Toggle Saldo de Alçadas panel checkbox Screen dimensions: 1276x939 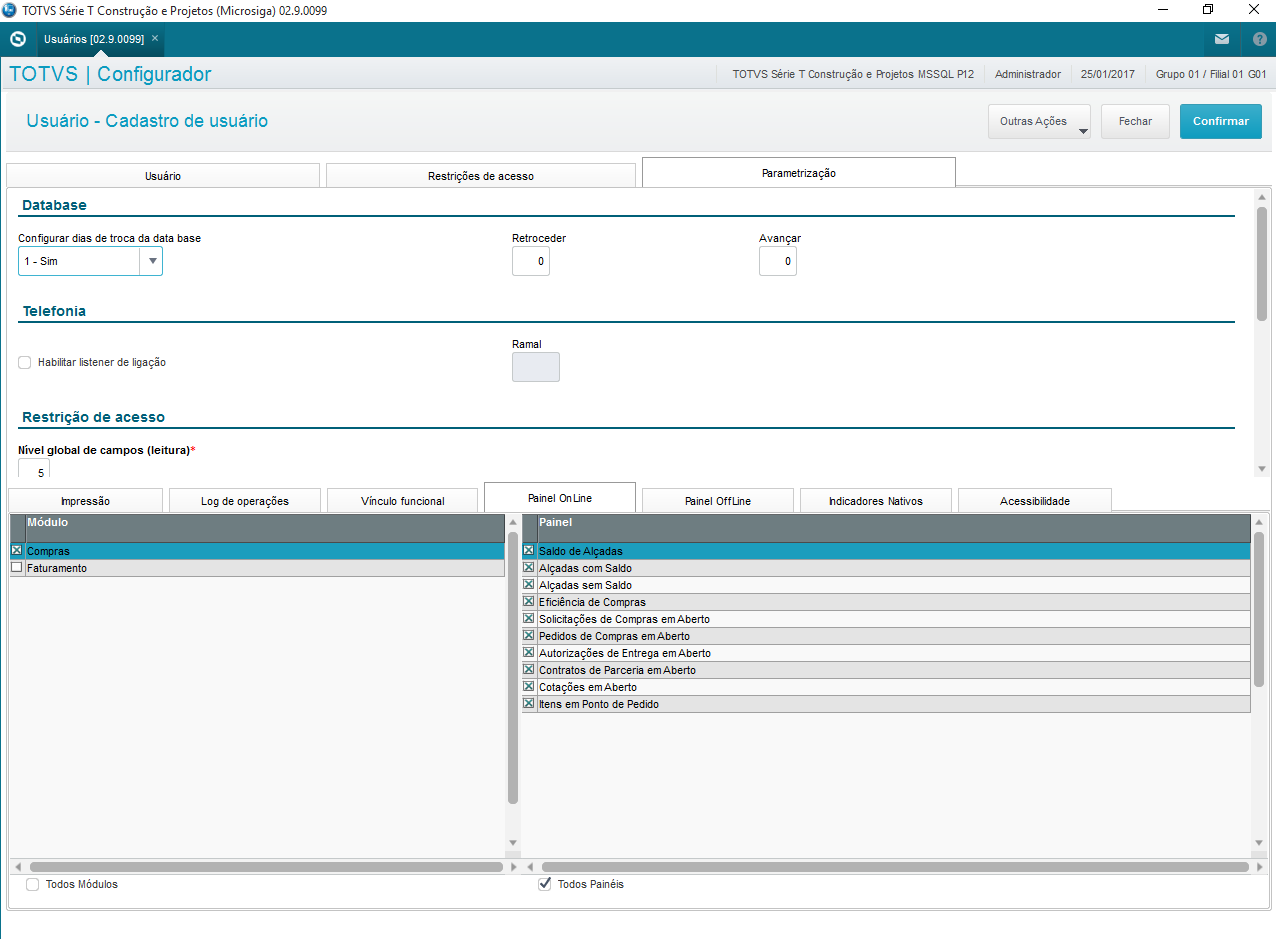click(x=529, y=550)
